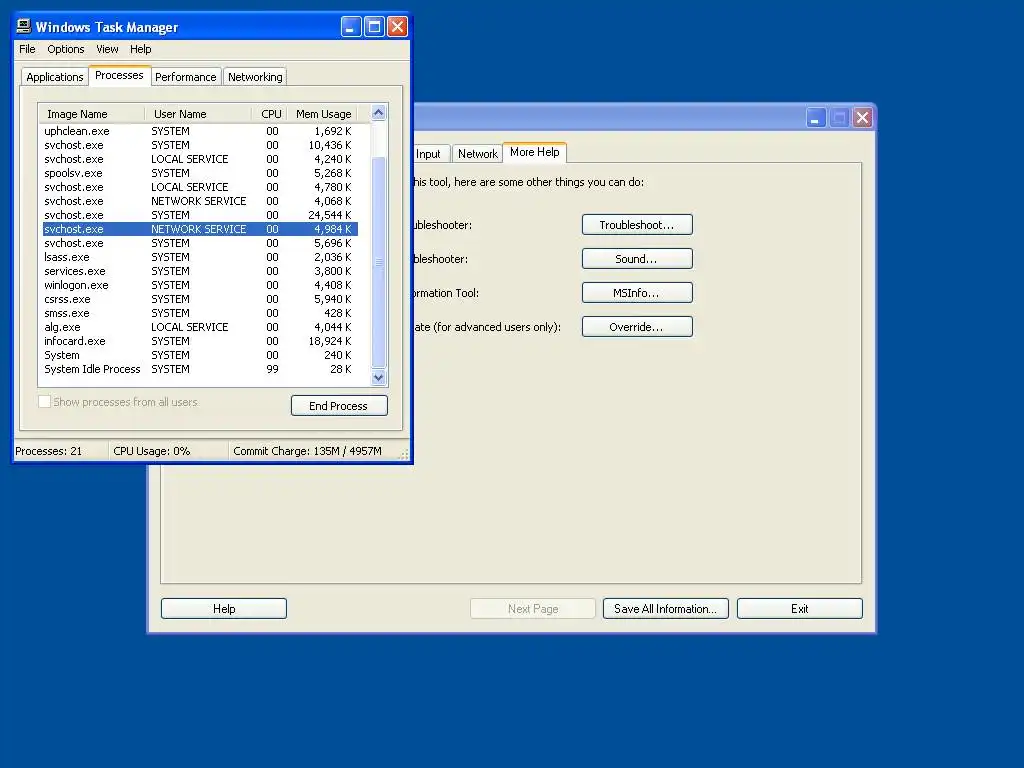Click scroll down arrow in process list

(379, 377)
